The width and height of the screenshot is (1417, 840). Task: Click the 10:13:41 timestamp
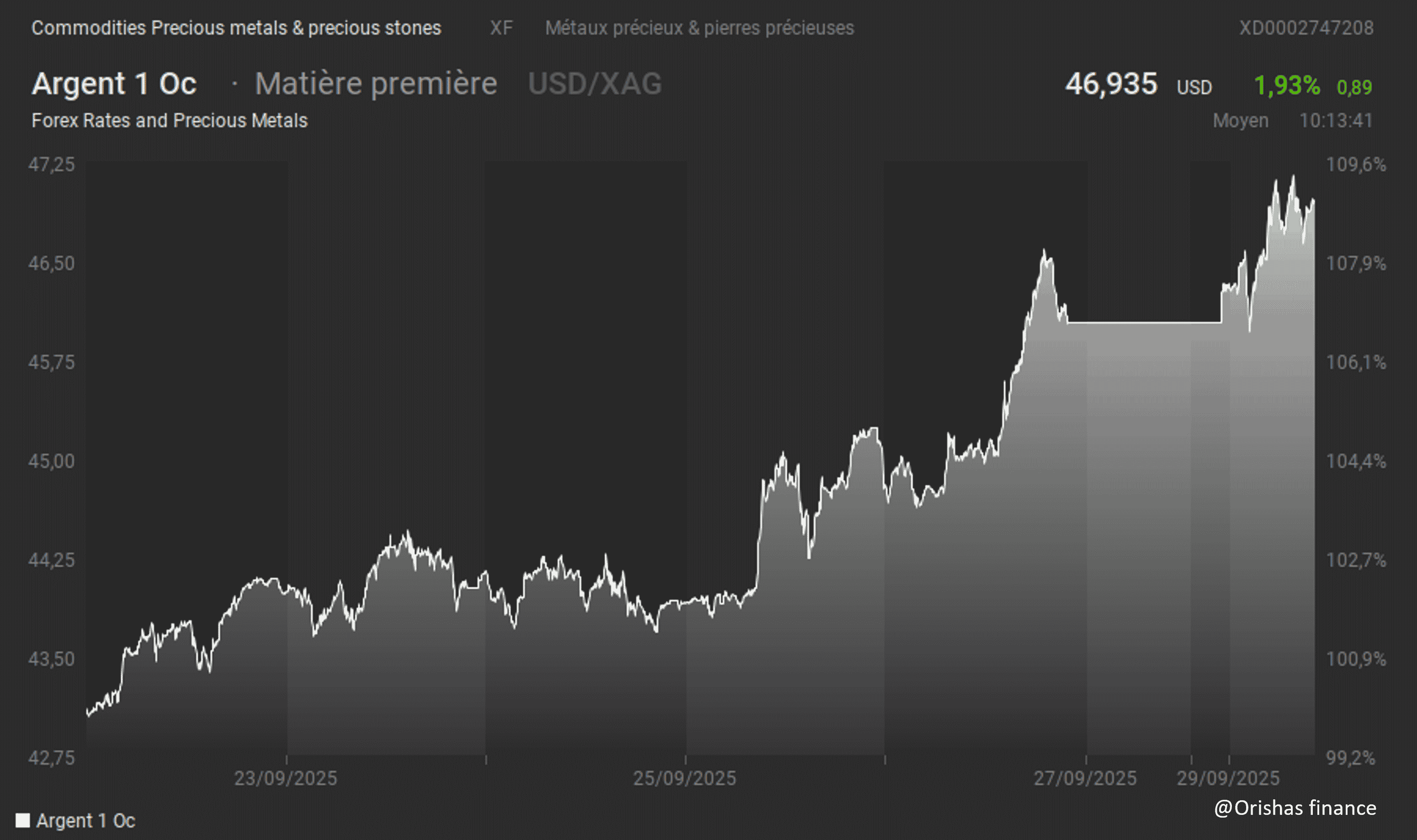[x=1336, y=121]
